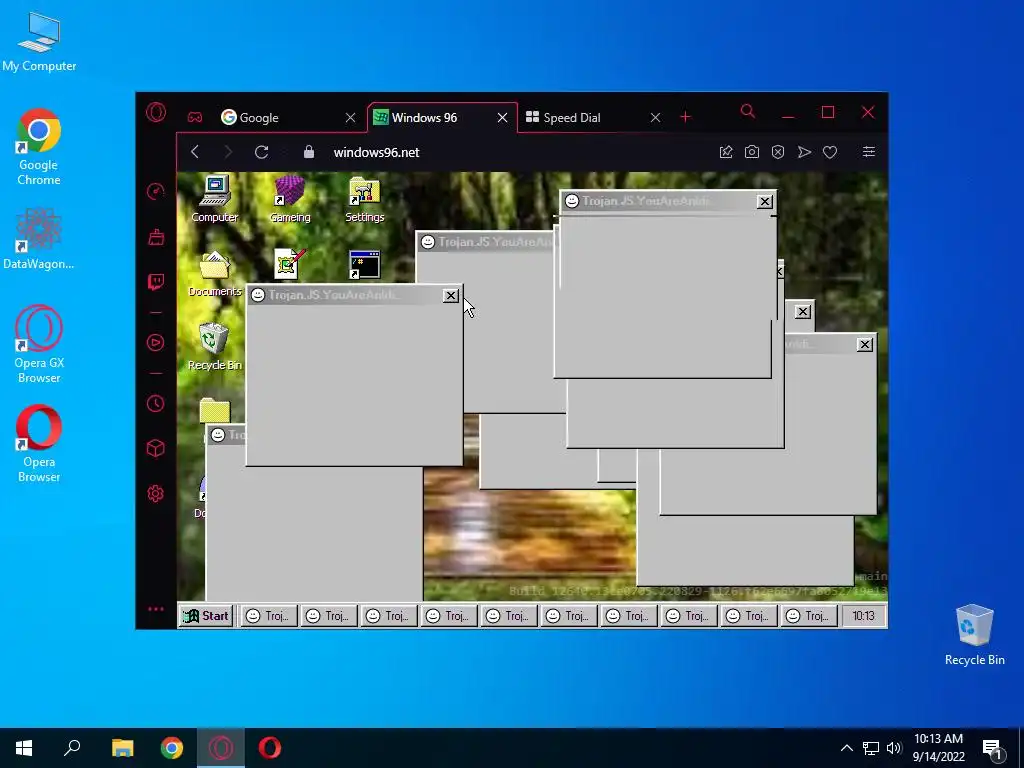Open History clock sidebar icon
This screenshot has height=768, width=1024.
pos(155,404)
